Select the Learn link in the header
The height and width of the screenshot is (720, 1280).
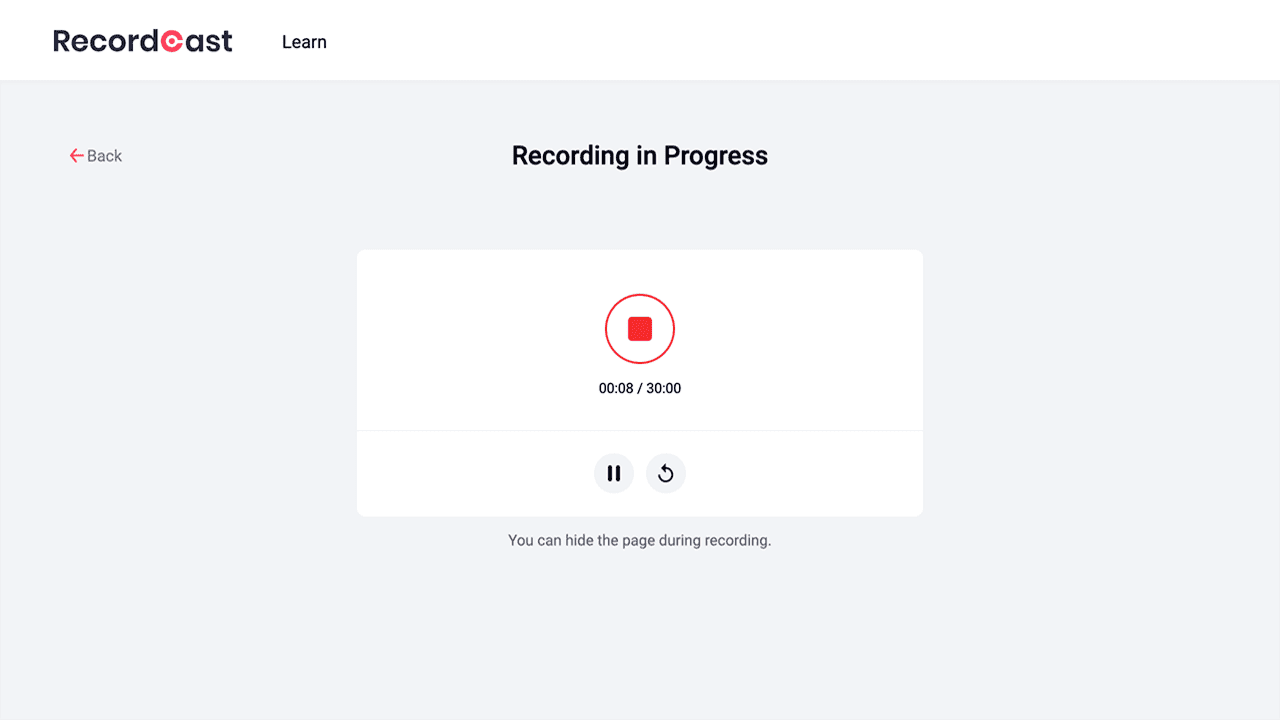click(x=304, y=42)
